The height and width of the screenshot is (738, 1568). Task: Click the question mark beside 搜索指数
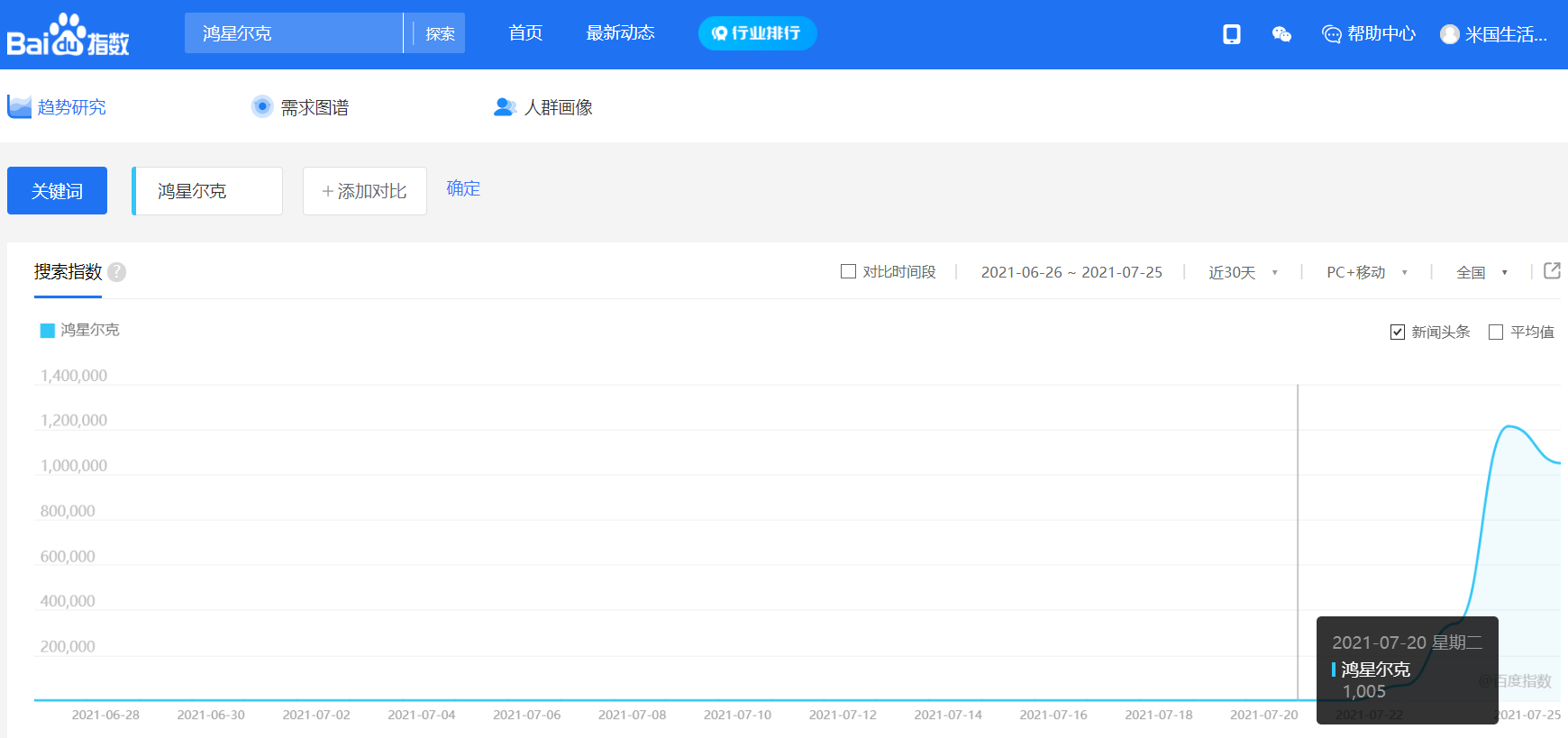coord(117,272)
